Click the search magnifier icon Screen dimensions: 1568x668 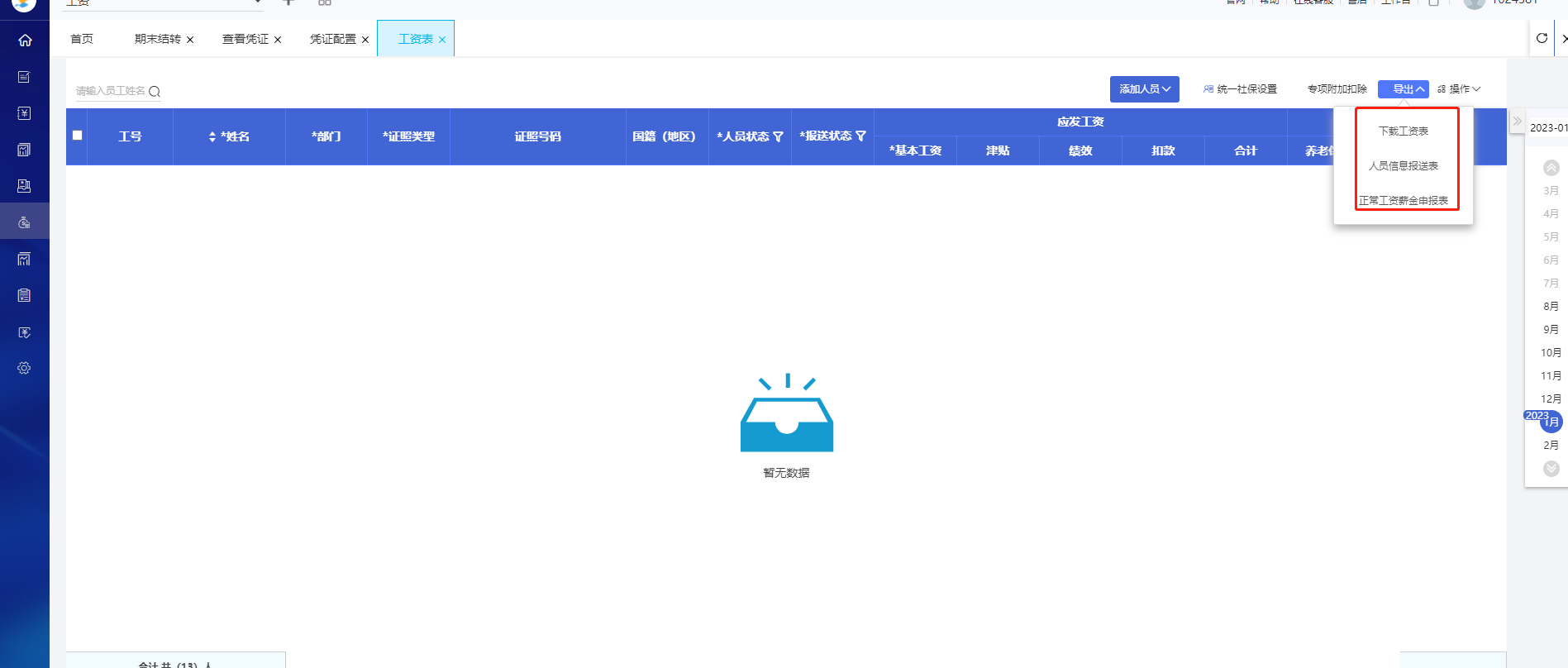coord(155,92)
